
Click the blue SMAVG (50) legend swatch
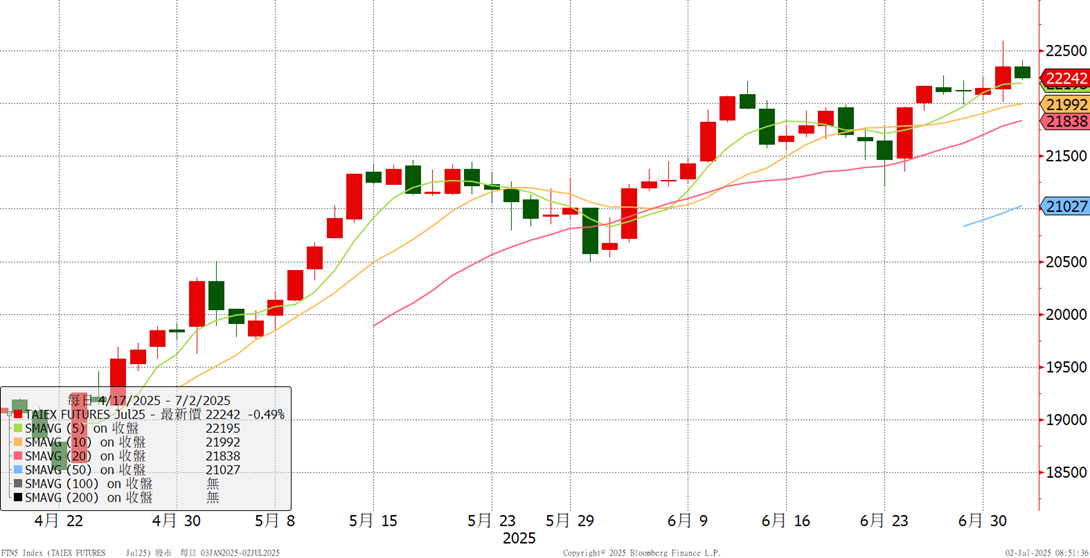(17, 470)
